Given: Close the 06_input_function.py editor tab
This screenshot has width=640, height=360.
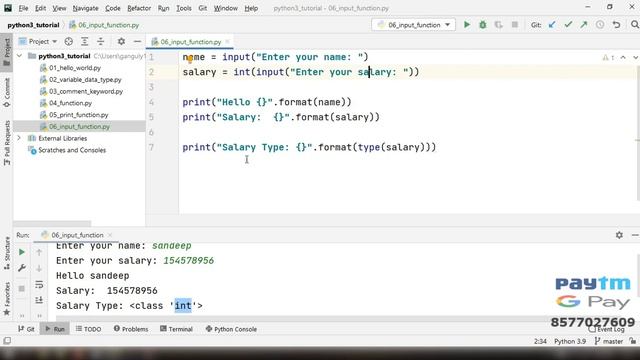Looking at the screenshot, I should 227,41.
